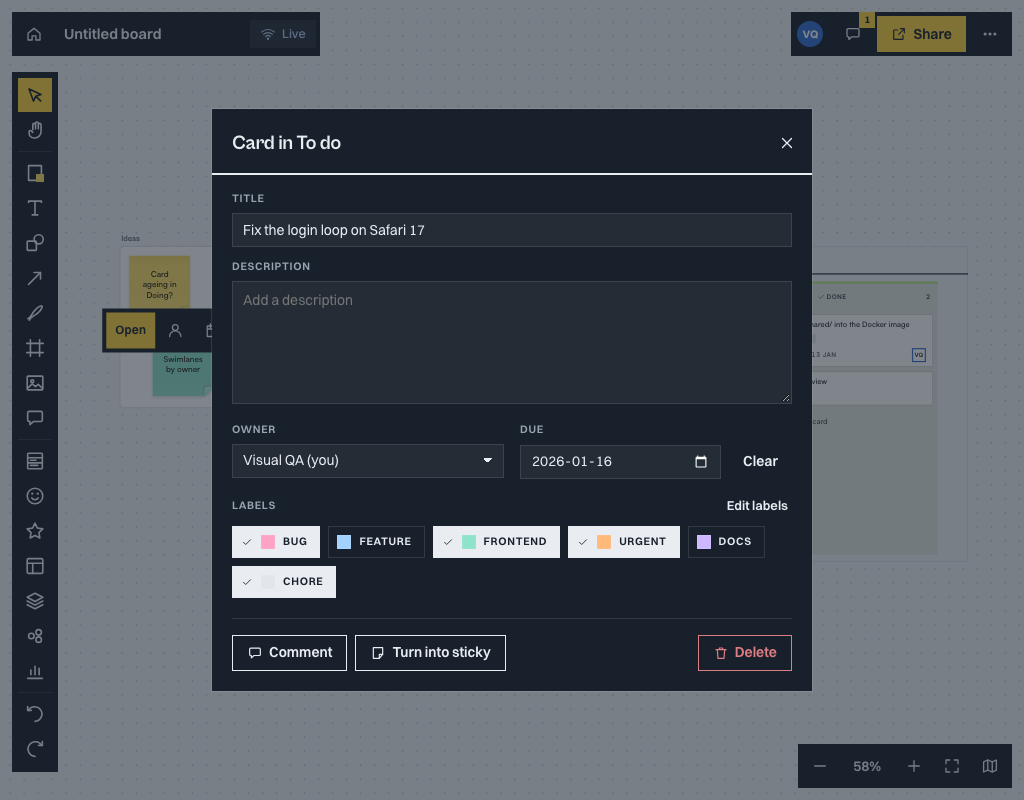Delete the card

(744, 653)
